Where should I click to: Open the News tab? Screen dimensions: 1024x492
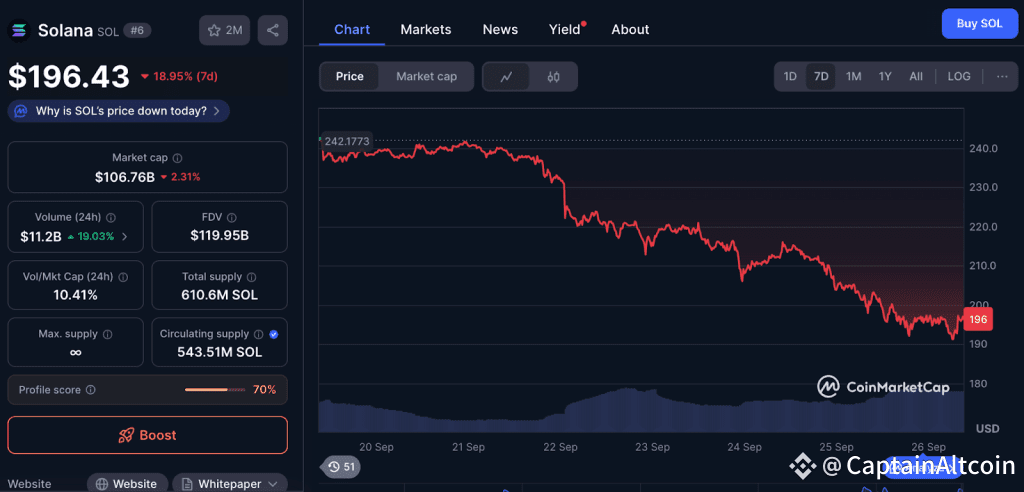click(500, 29)
